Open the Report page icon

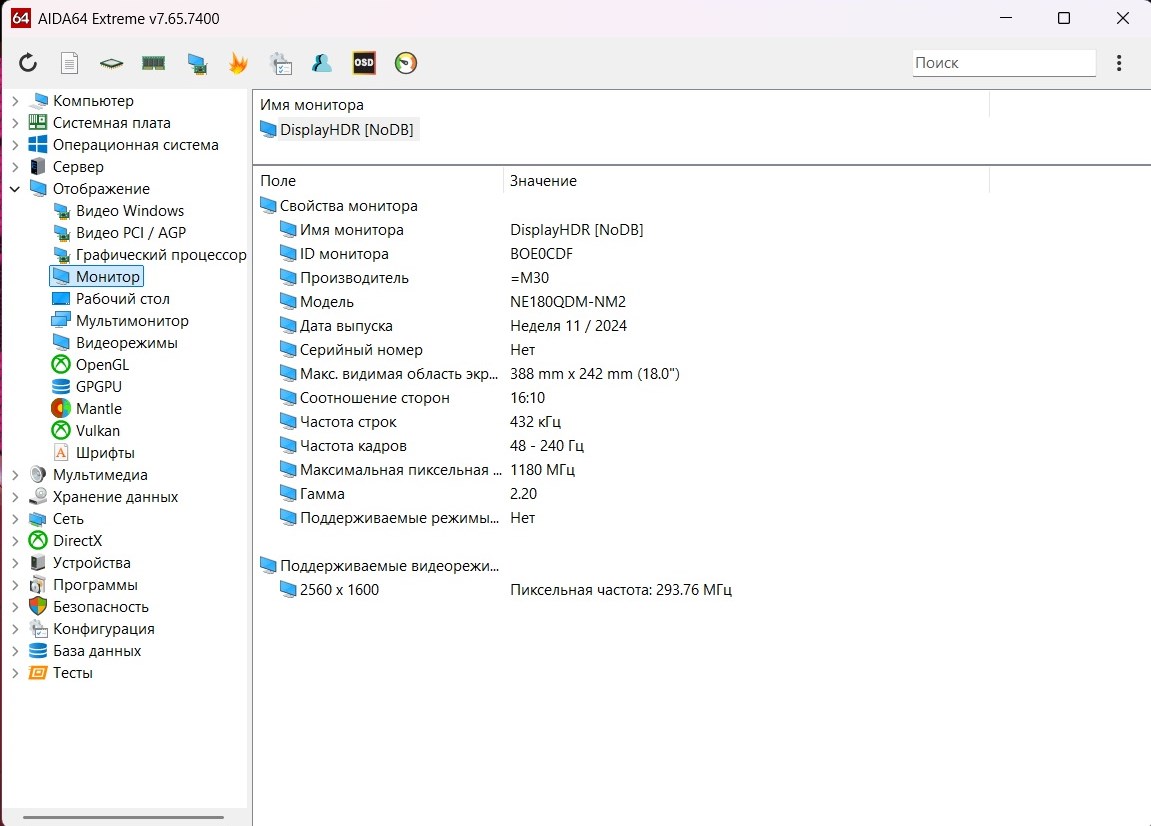[69, 63]
